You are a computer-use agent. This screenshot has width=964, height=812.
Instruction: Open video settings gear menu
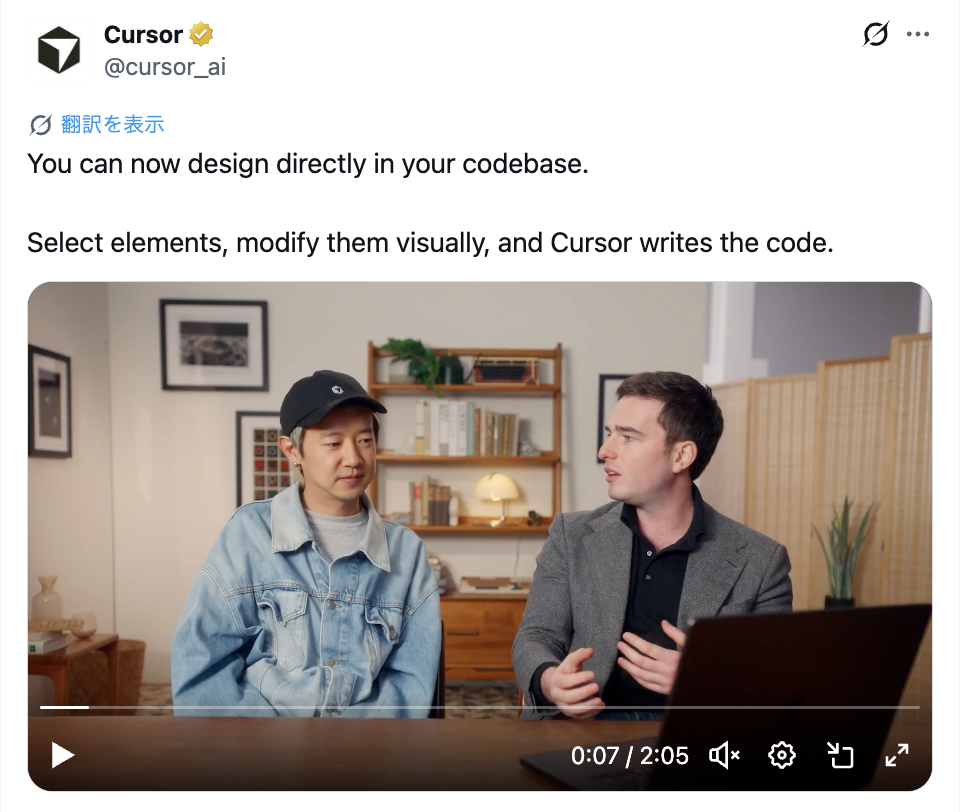[781, 755]
